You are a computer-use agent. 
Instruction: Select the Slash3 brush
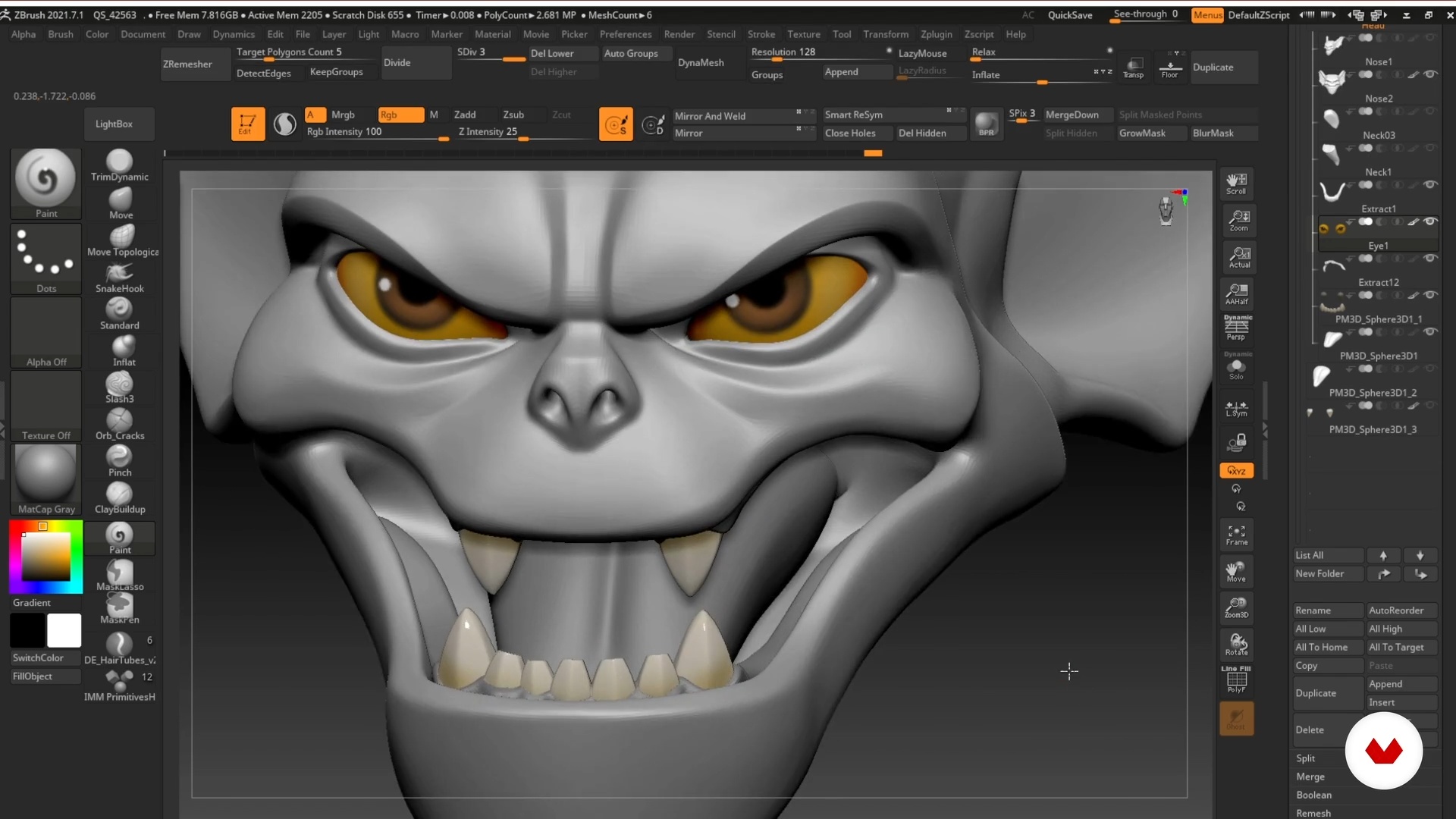(120, 388)
